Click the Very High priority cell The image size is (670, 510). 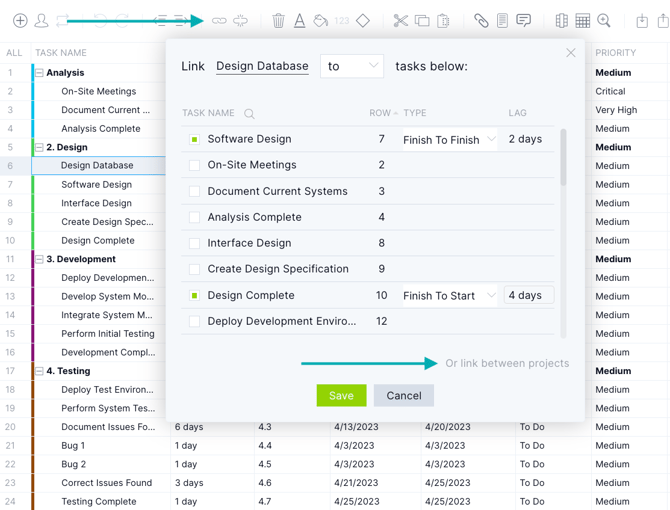point(616,110)
